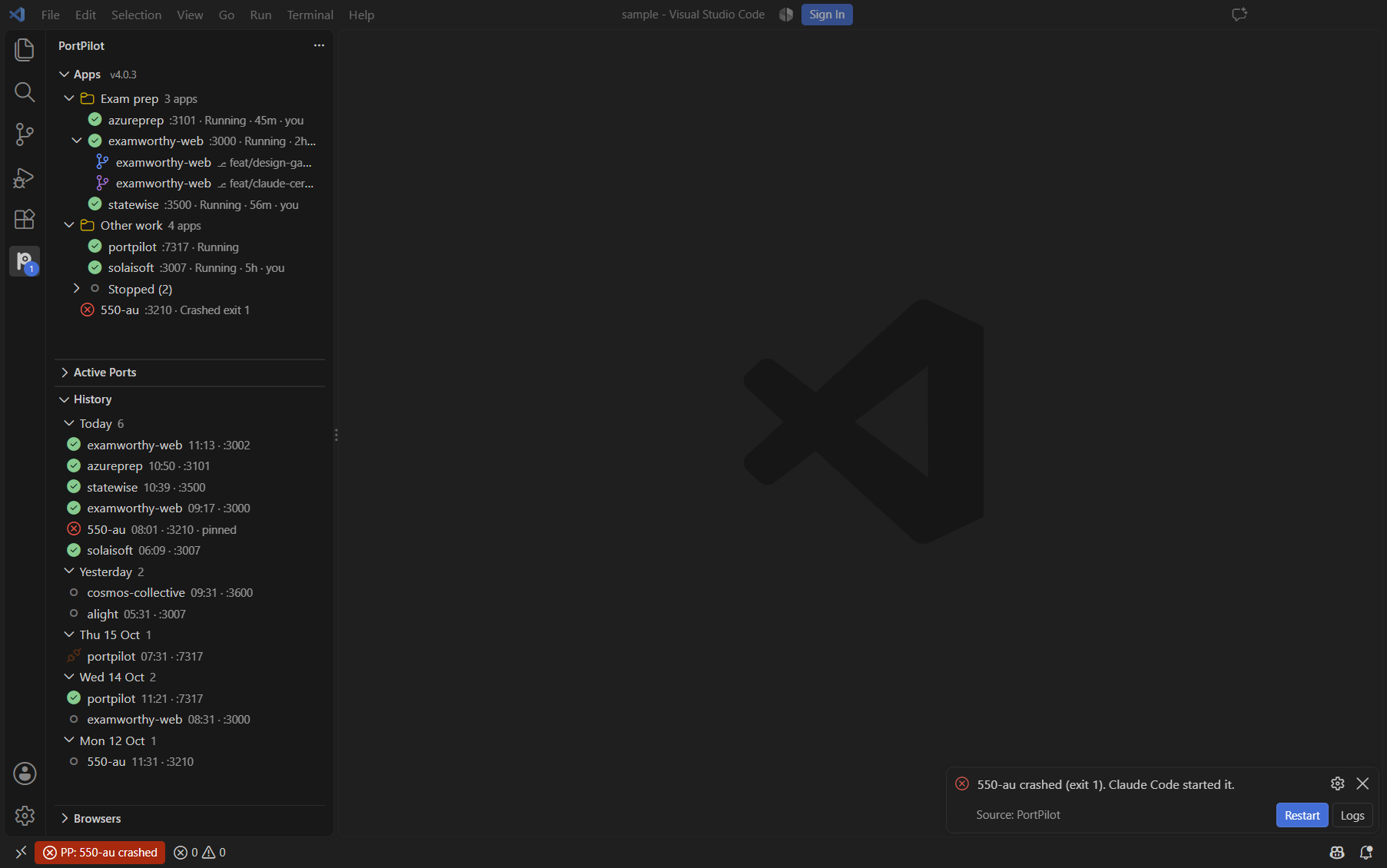
Task: Select history entry 550-au 08:01 pinned
Action: click(x=189, y=529)
